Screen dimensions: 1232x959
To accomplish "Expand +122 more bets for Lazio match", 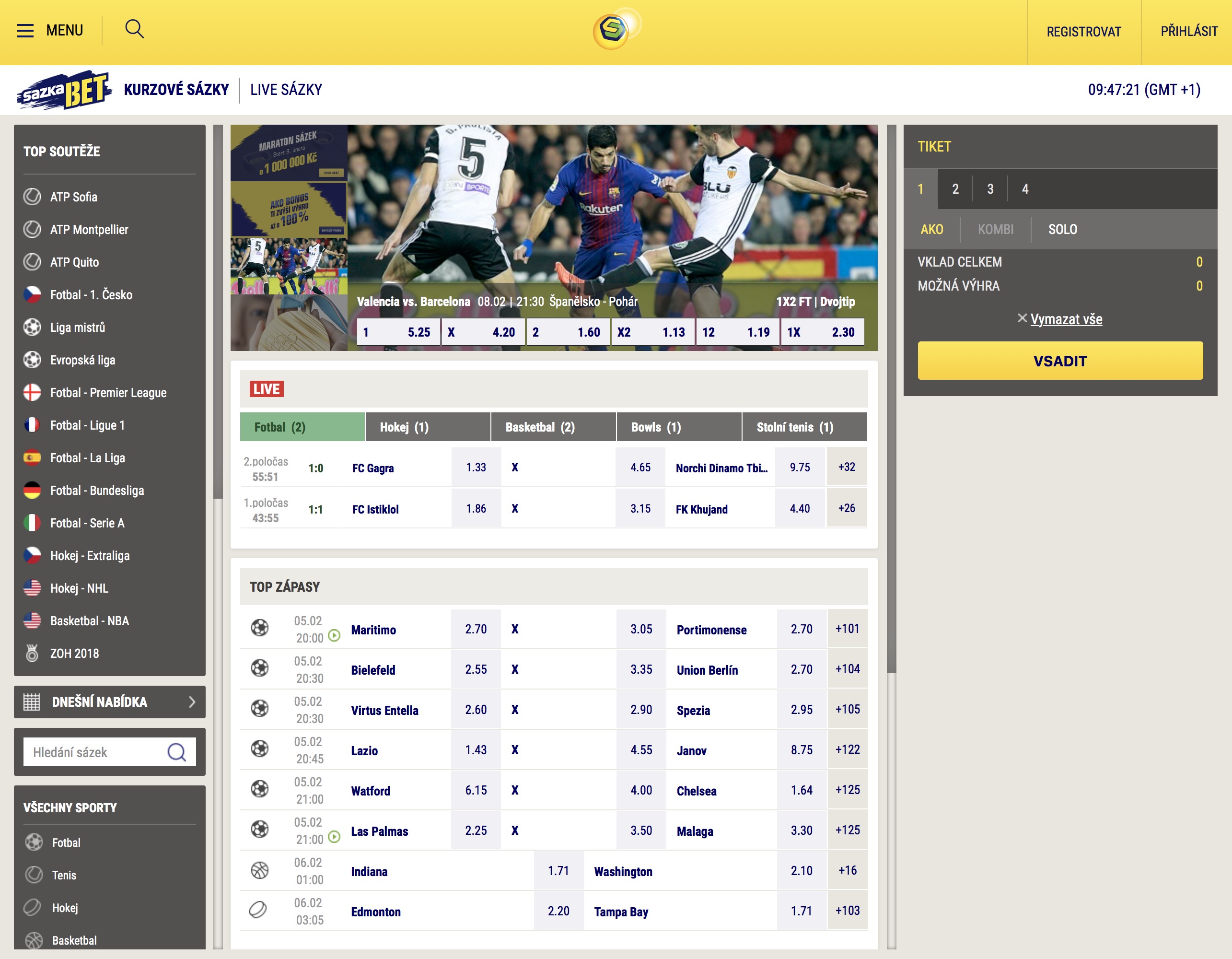I will tap(847, 750).
